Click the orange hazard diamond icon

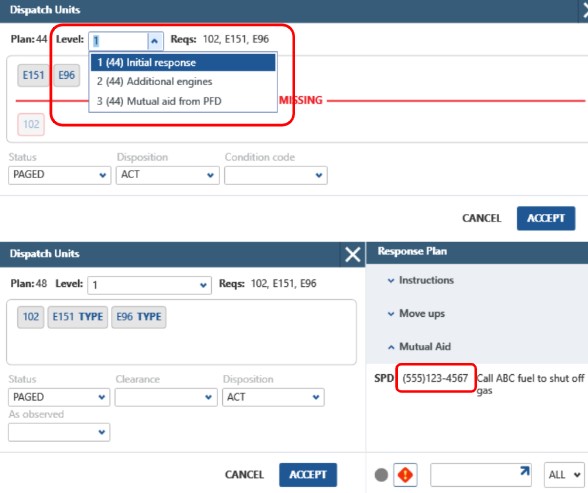[405, 475]
